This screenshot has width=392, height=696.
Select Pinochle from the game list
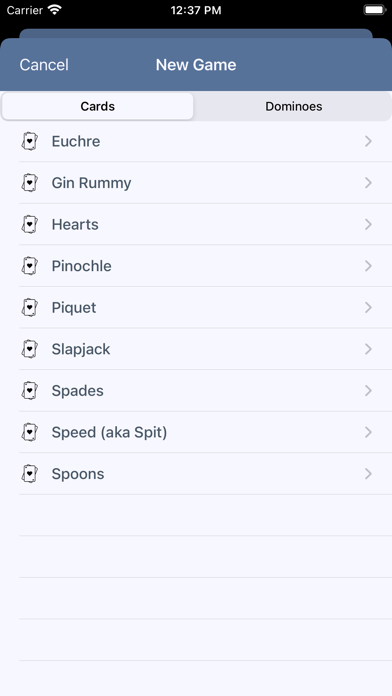point(205,266)
